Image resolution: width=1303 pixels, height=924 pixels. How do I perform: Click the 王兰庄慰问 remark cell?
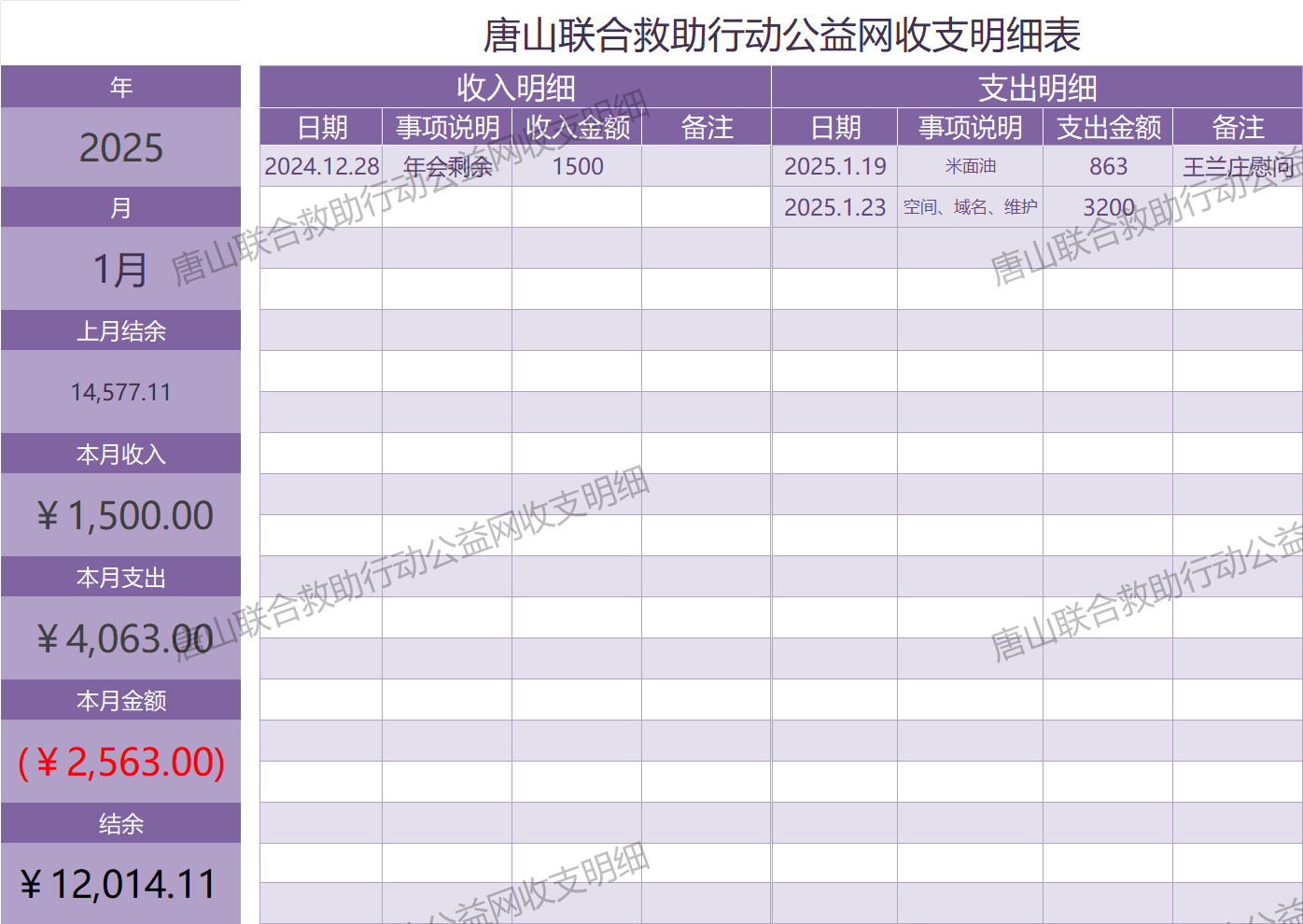(x=1238, y=166)
